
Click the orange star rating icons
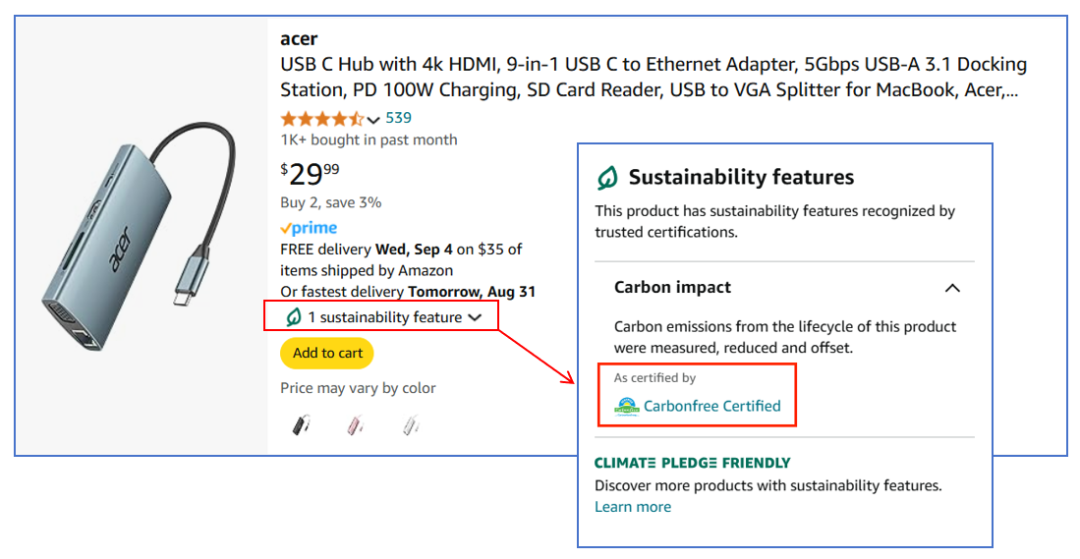coord(322,118)
